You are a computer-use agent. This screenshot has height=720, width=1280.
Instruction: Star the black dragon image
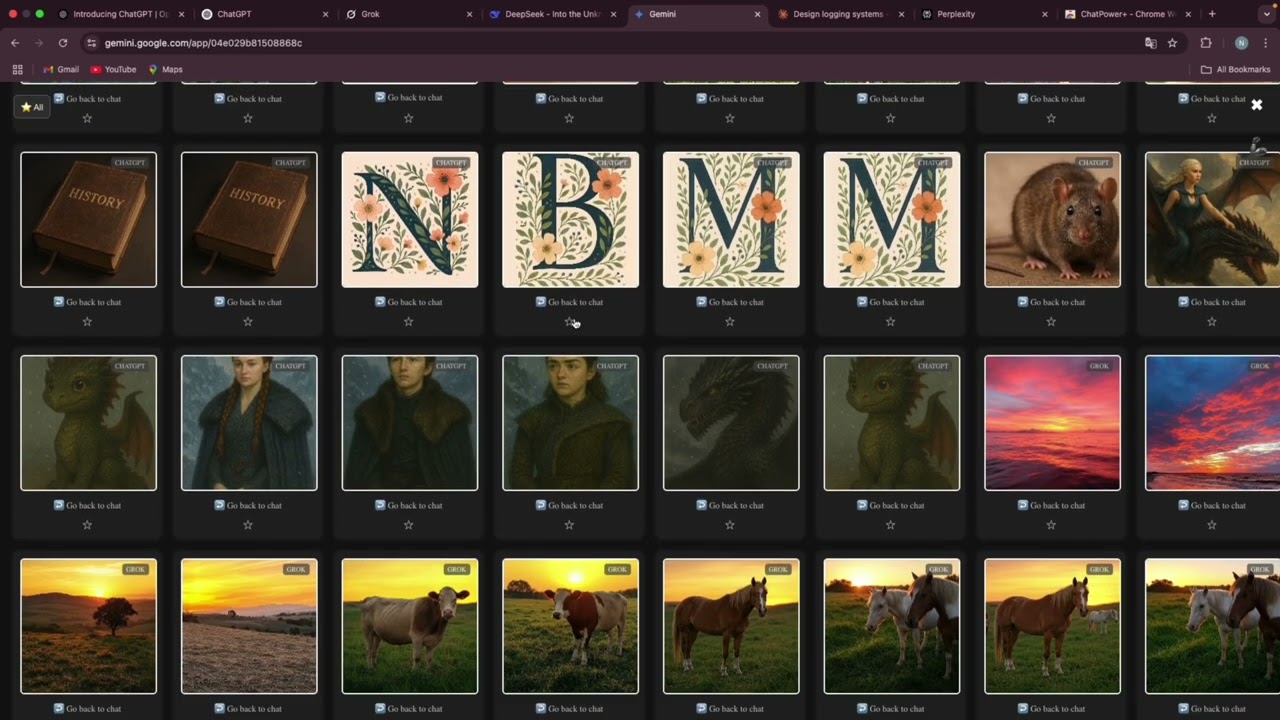(730, 524)
